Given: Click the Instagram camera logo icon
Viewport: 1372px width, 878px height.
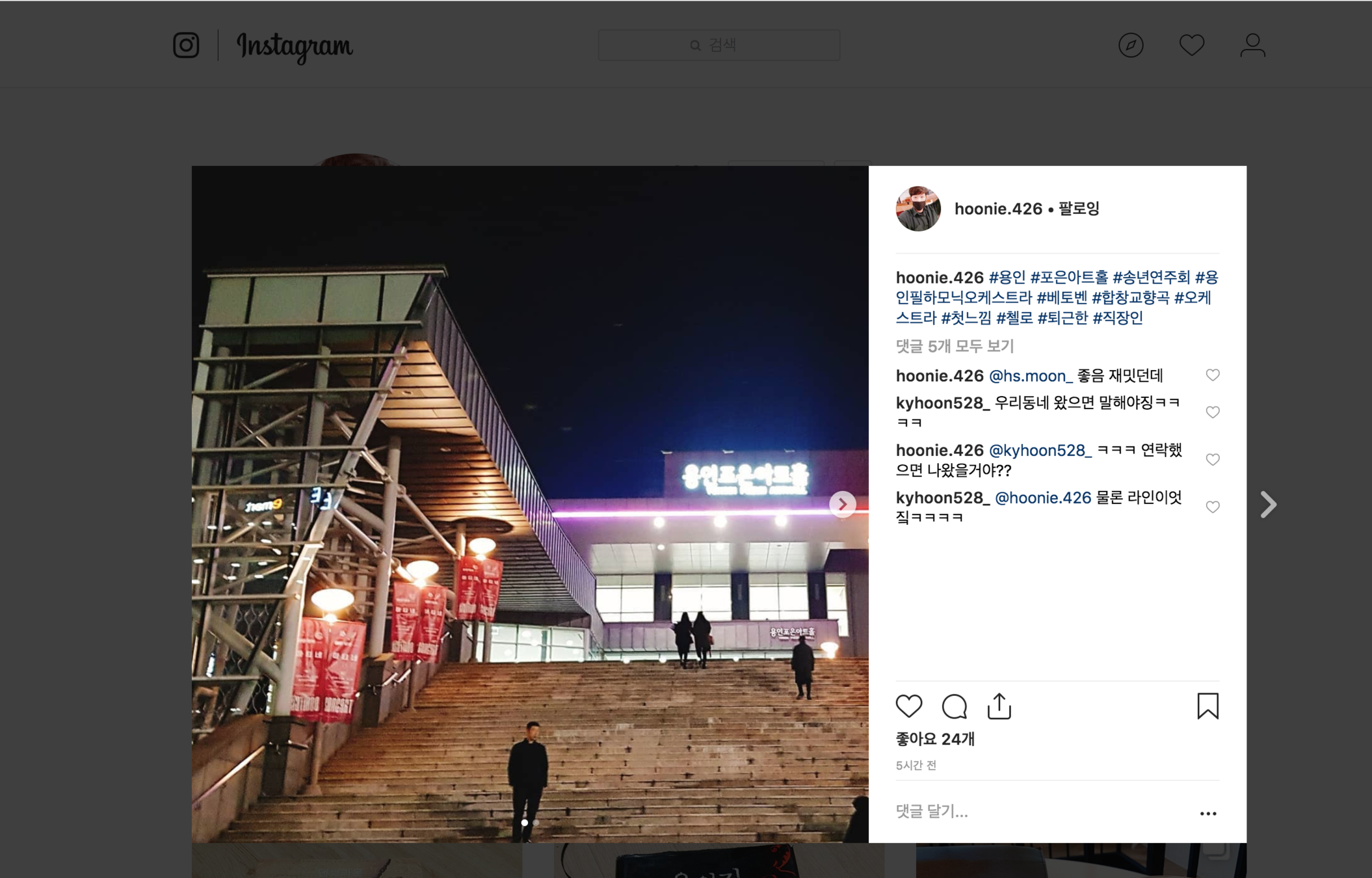Looking at the screenshot, I should point(186,46).
